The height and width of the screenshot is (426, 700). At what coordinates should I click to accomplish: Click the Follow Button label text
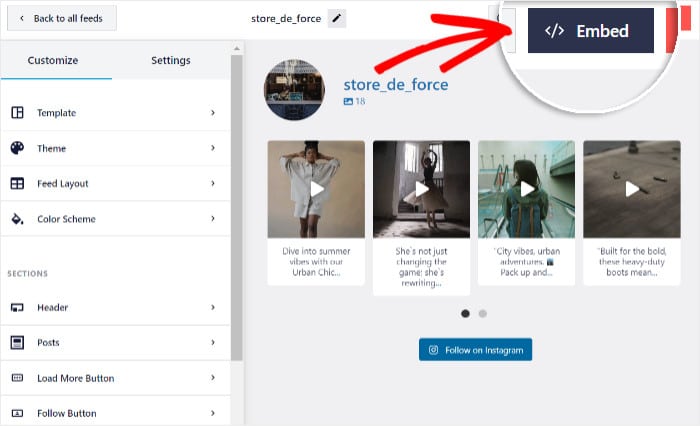click(67, 413)
